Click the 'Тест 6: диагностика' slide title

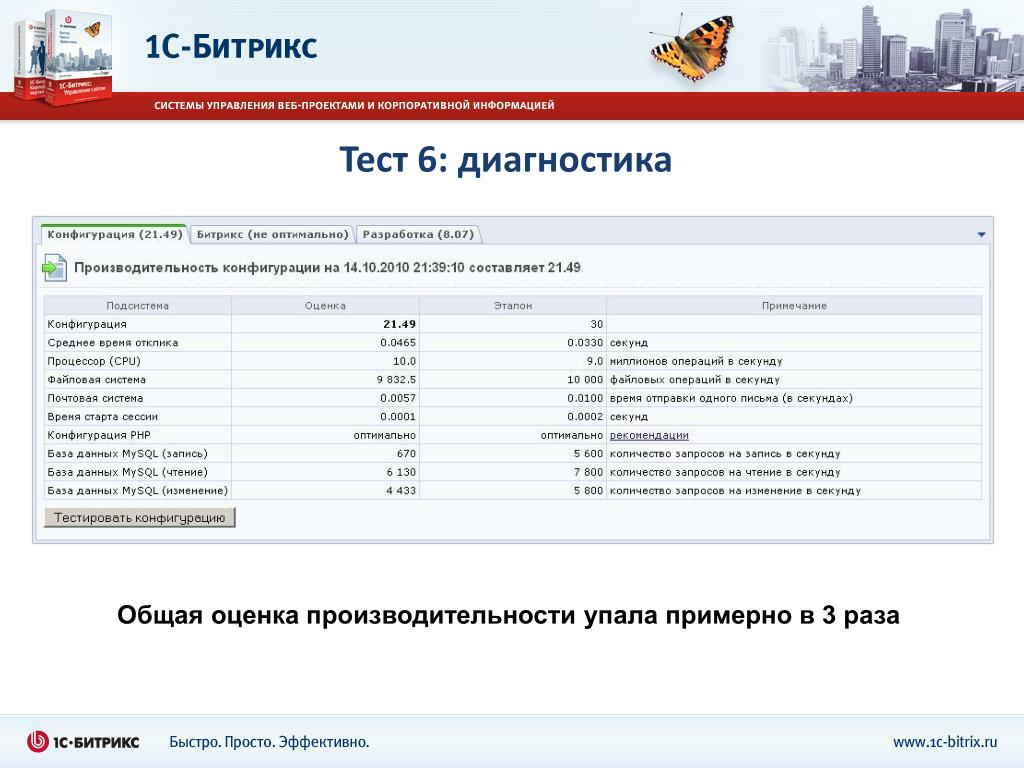click(505, 160)
